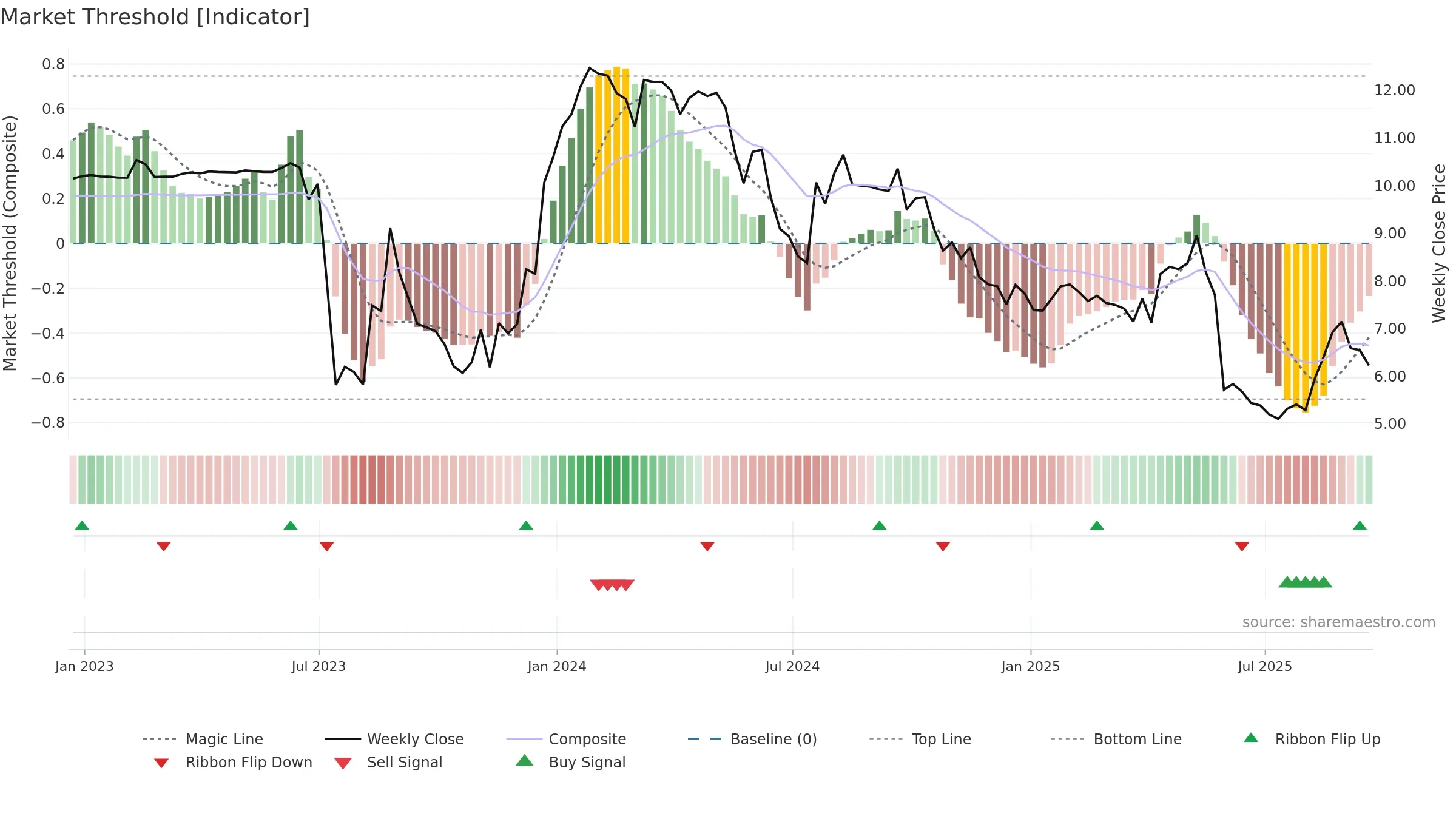Click the 5.00 right axis price label
Screen dimensions: 1456x819
coord(1390,424)
